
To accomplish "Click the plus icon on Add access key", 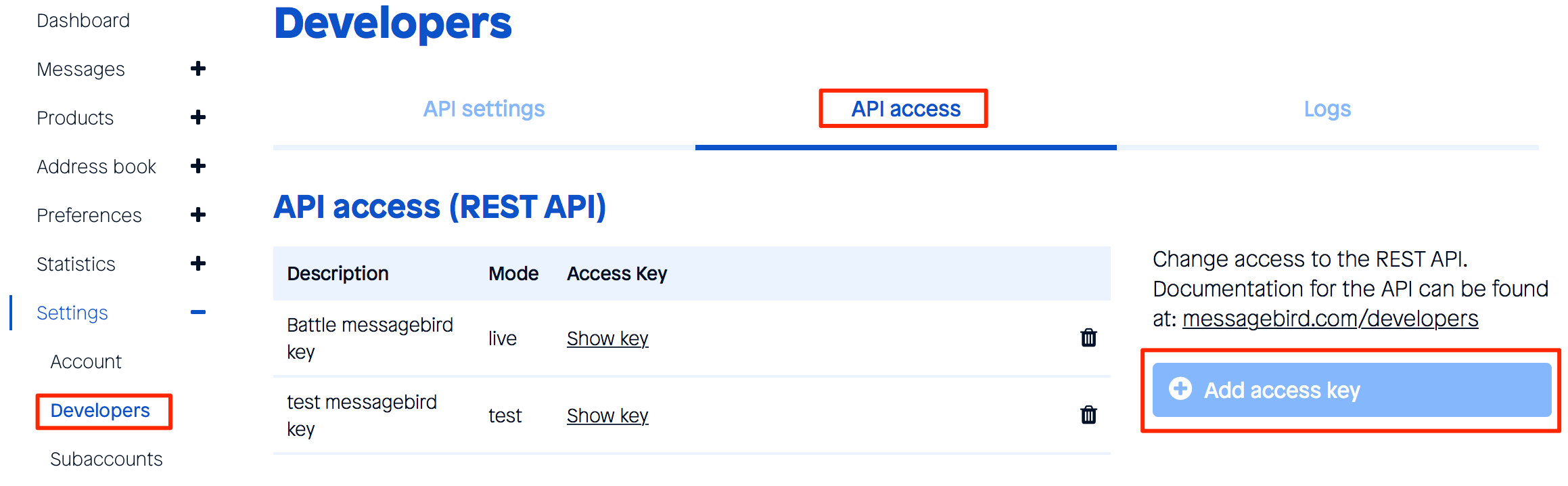I will click(1180, 389).
